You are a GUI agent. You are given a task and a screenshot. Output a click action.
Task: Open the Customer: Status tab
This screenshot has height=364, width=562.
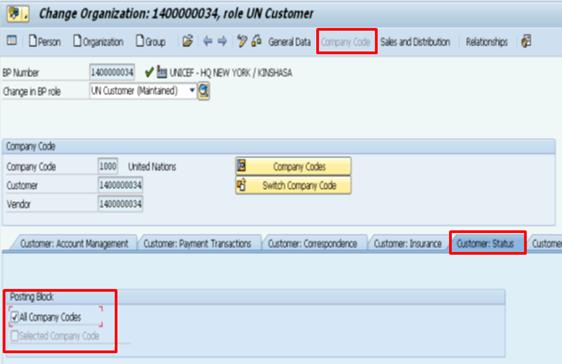tap(485, 244)
